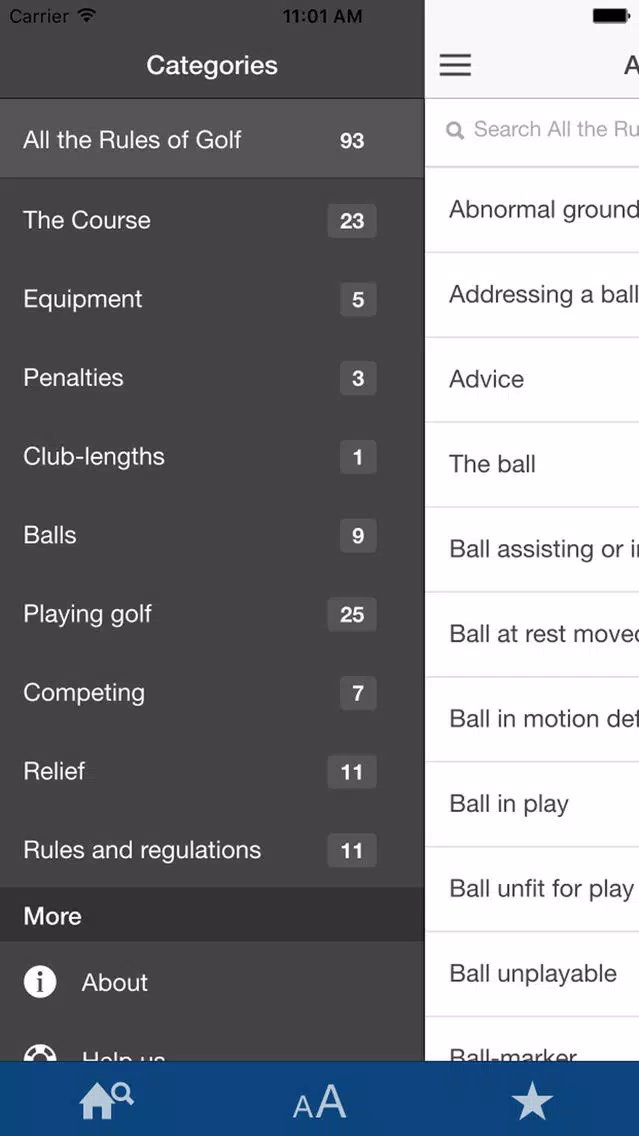Tap the Help us lifebuoy icon
The image size is (639, 1136).
pos(40,1052)
